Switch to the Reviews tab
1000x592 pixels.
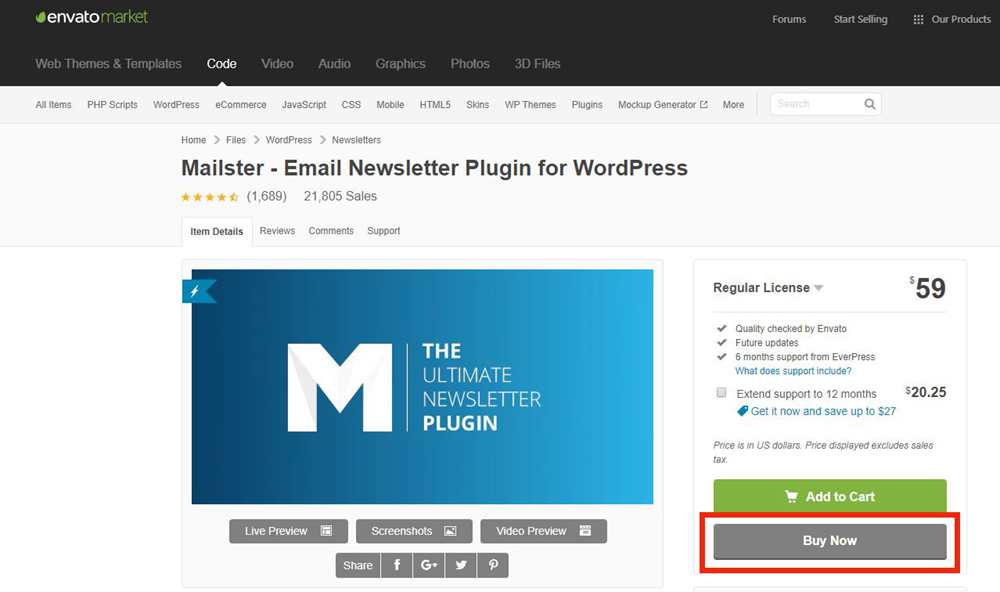pos(277,231)
